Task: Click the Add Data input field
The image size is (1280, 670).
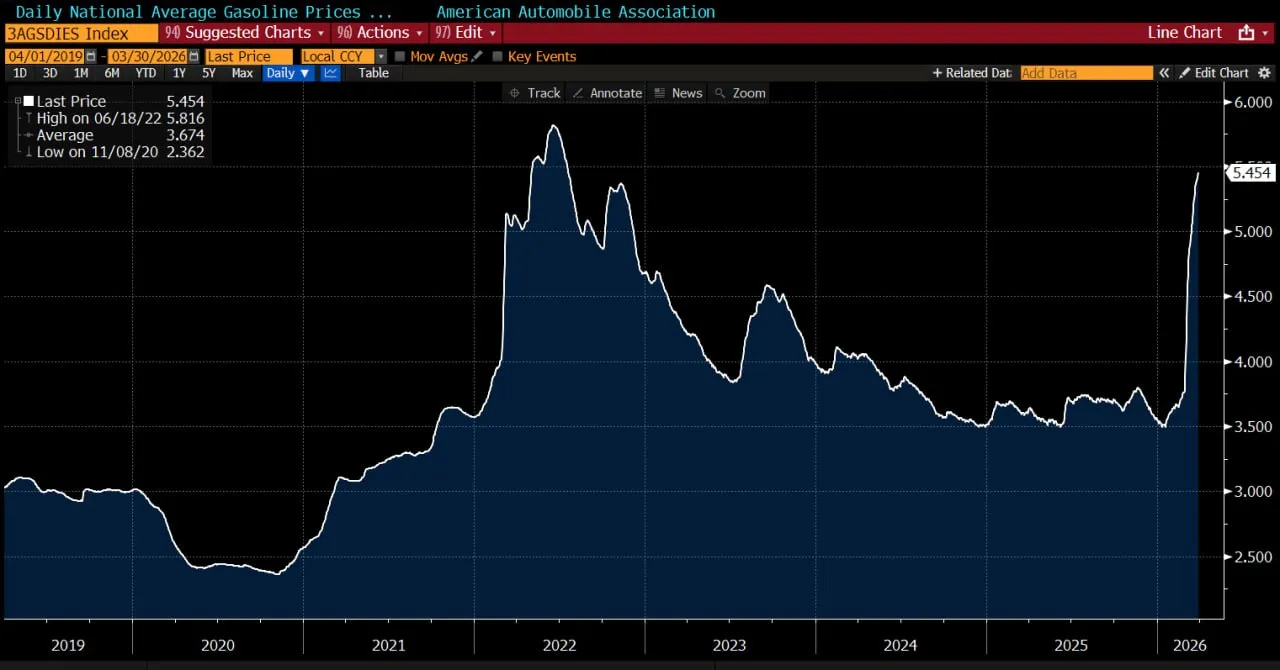Action: (1085, 73)
